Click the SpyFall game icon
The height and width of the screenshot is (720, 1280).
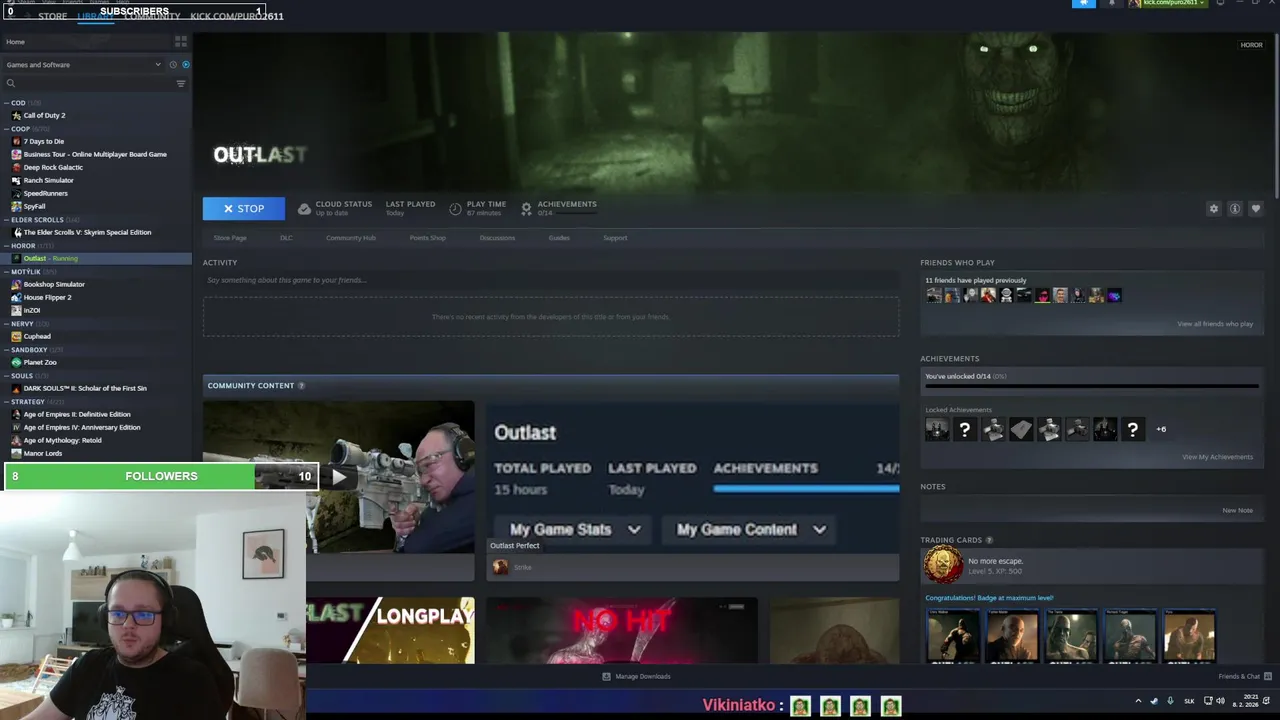pos(16,207)
